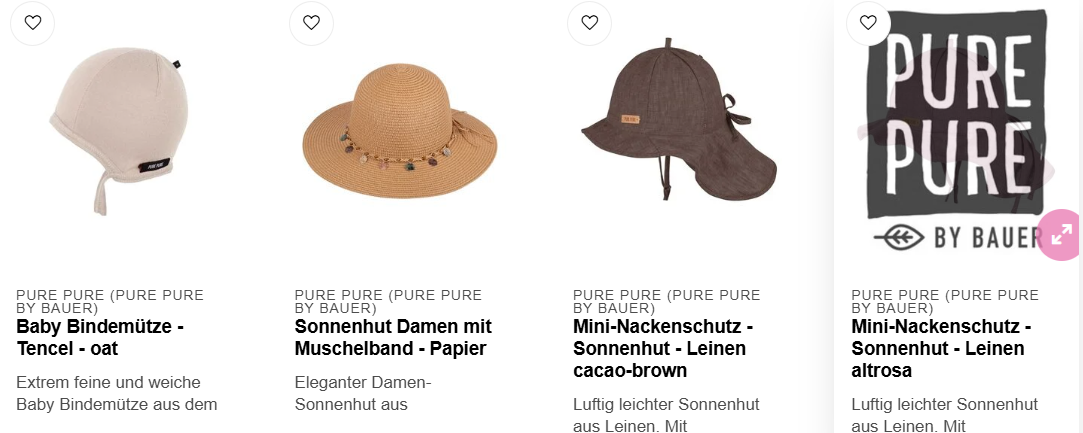Open Mini-Nackenschutz Leinen cacao-brown title

(663, 348)
